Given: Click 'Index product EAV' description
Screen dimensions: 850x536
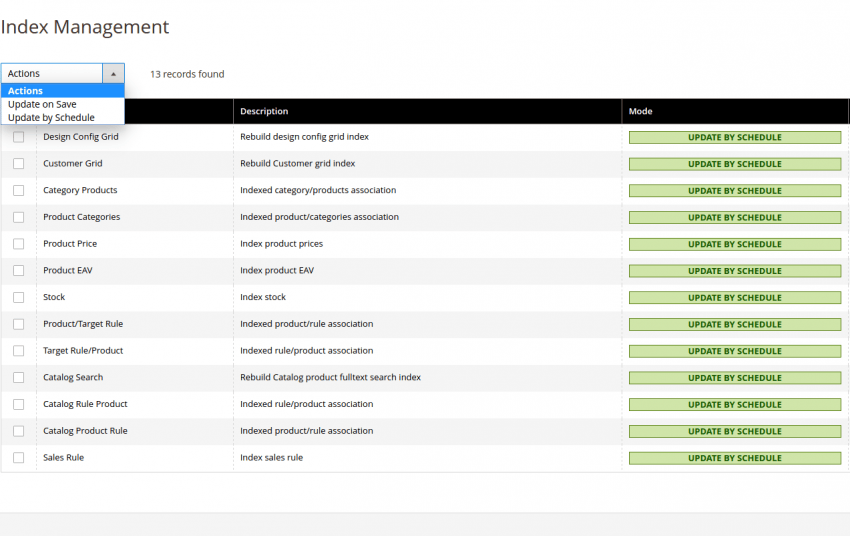Looking at the screenshot, I should click(x=277, y=270).
